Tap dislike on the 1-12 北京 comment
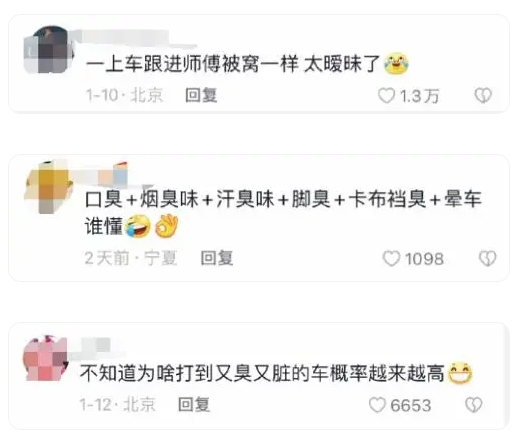 pos(474,405)
